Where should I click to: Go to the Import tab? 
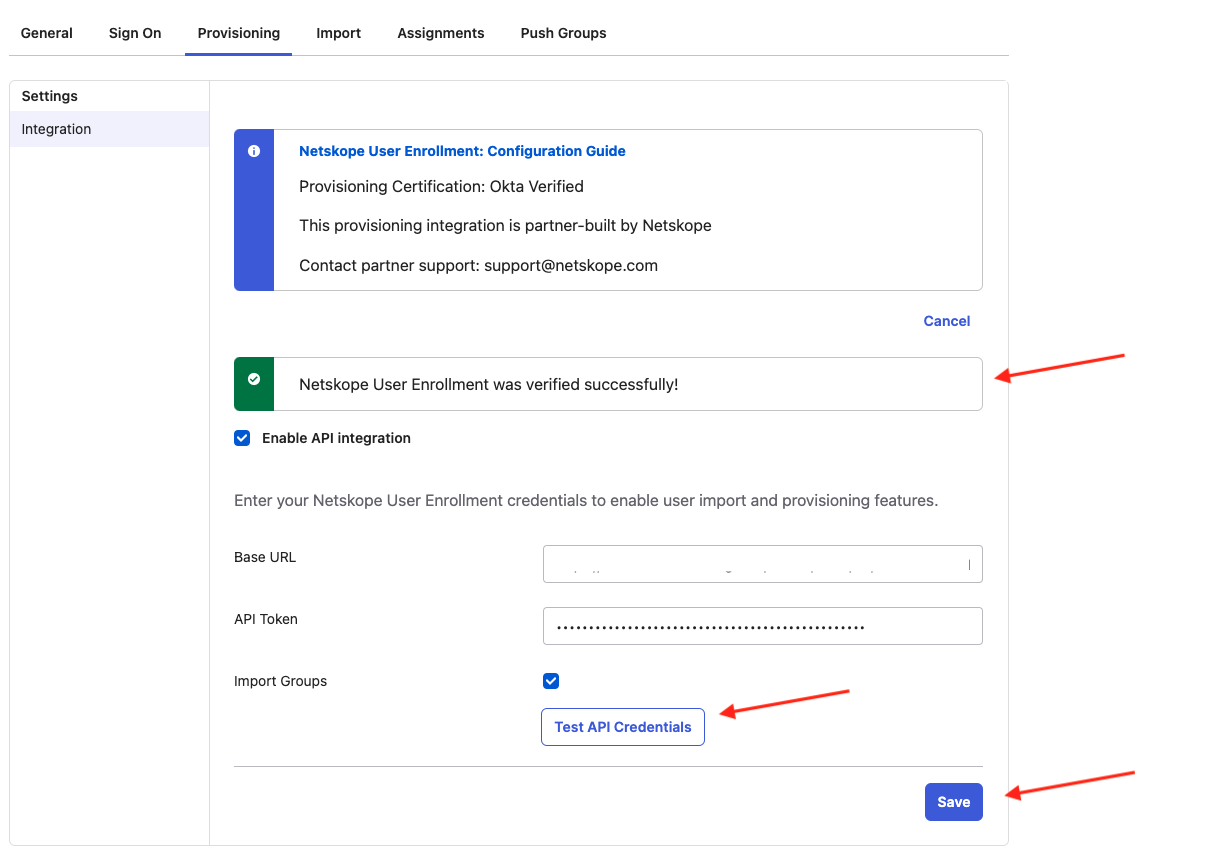tap(339, 33)
